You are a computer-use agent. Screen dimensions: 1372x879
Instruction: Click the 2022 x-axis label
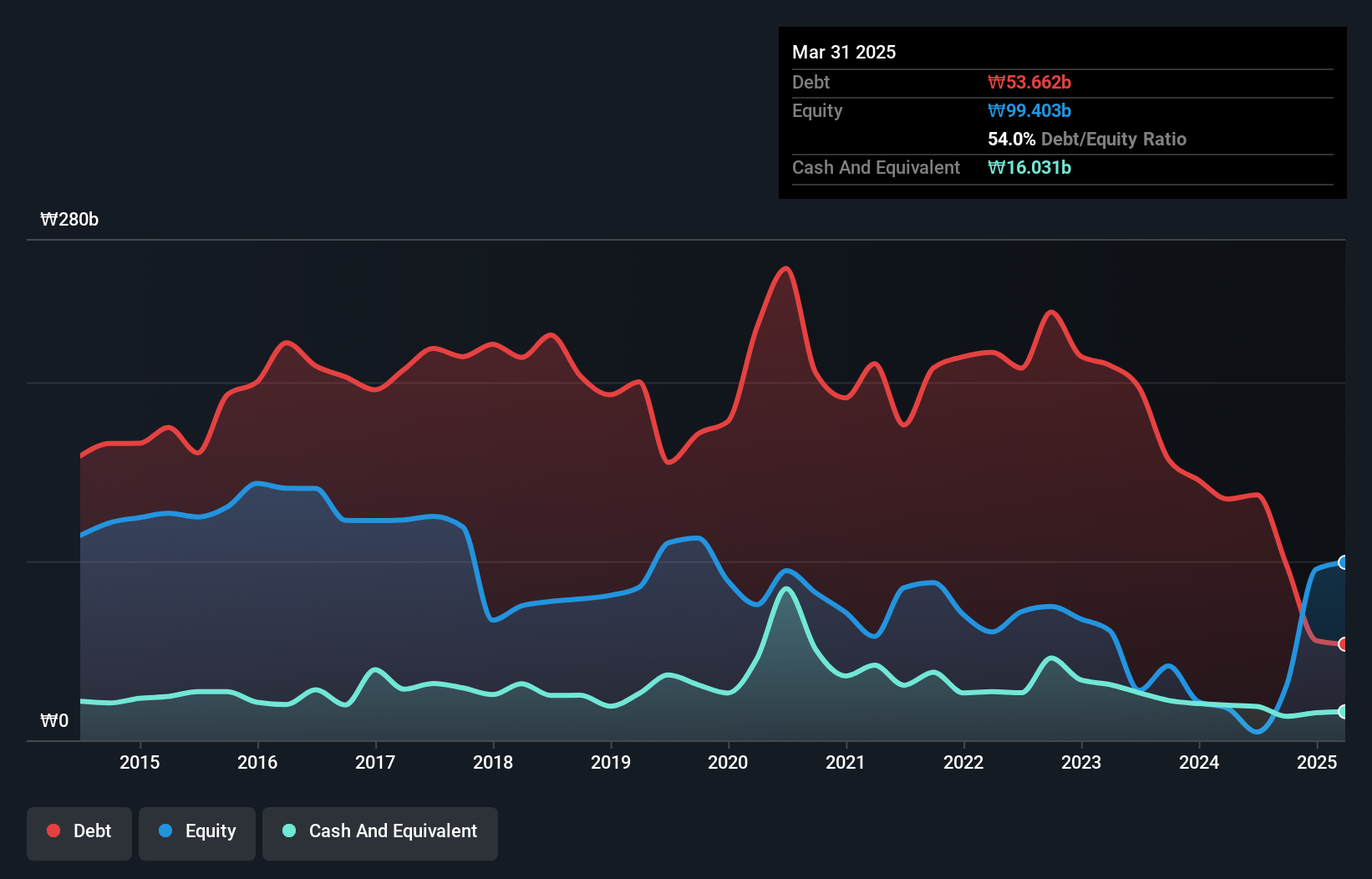click(x=963, y=762)
